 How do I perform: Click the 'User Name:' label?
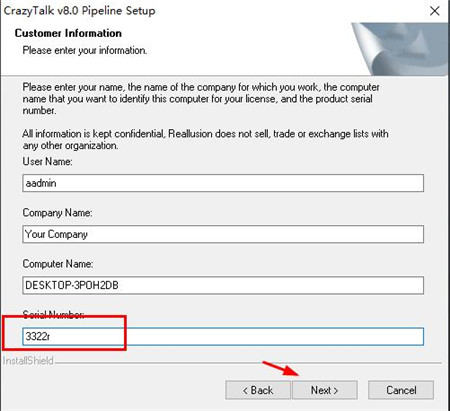point(47,161)
